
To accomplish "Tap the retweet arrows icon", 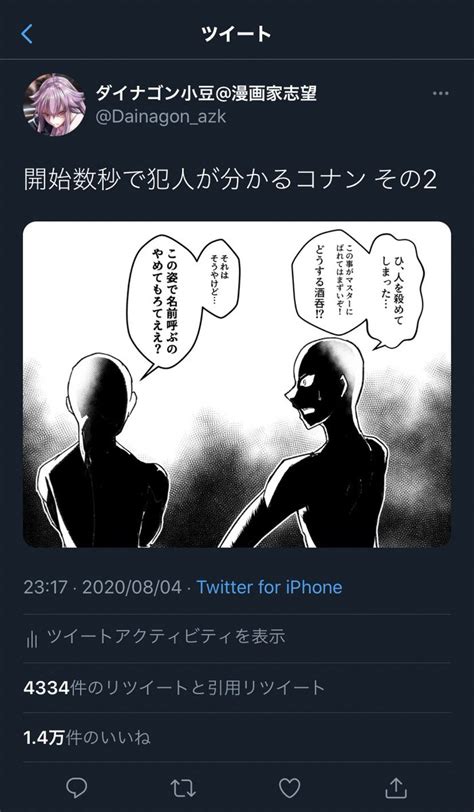I will click(x=183, y=788).
